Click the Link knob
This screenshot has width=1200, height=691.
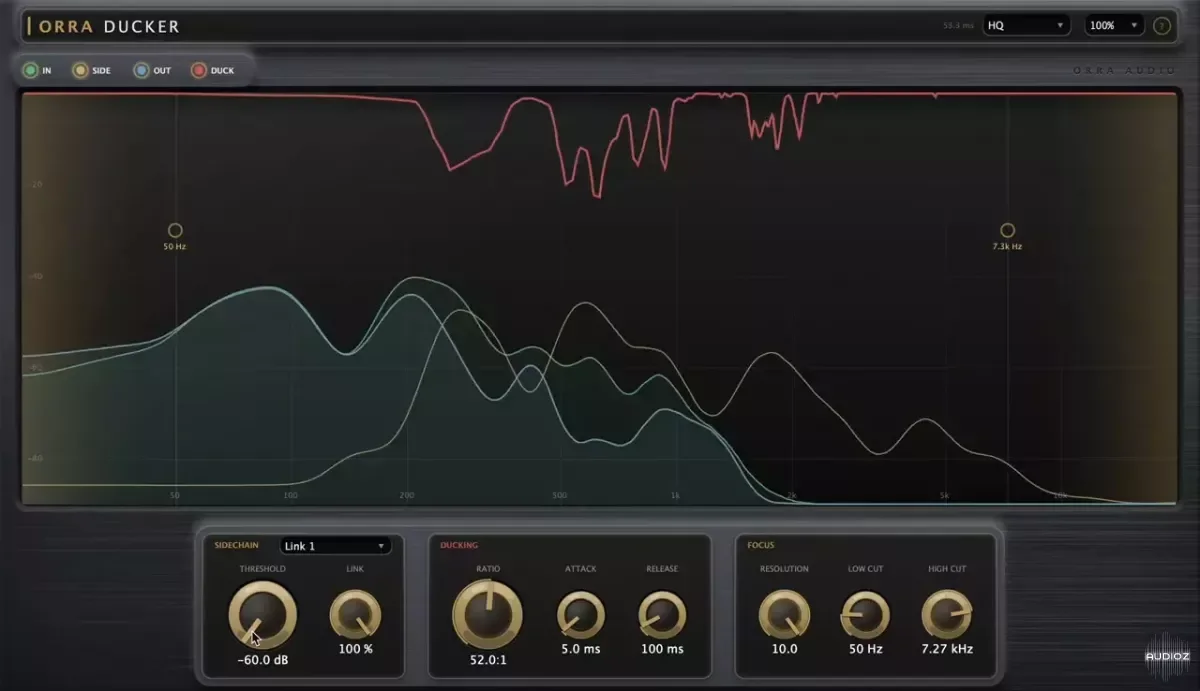[x=355, y=614]
